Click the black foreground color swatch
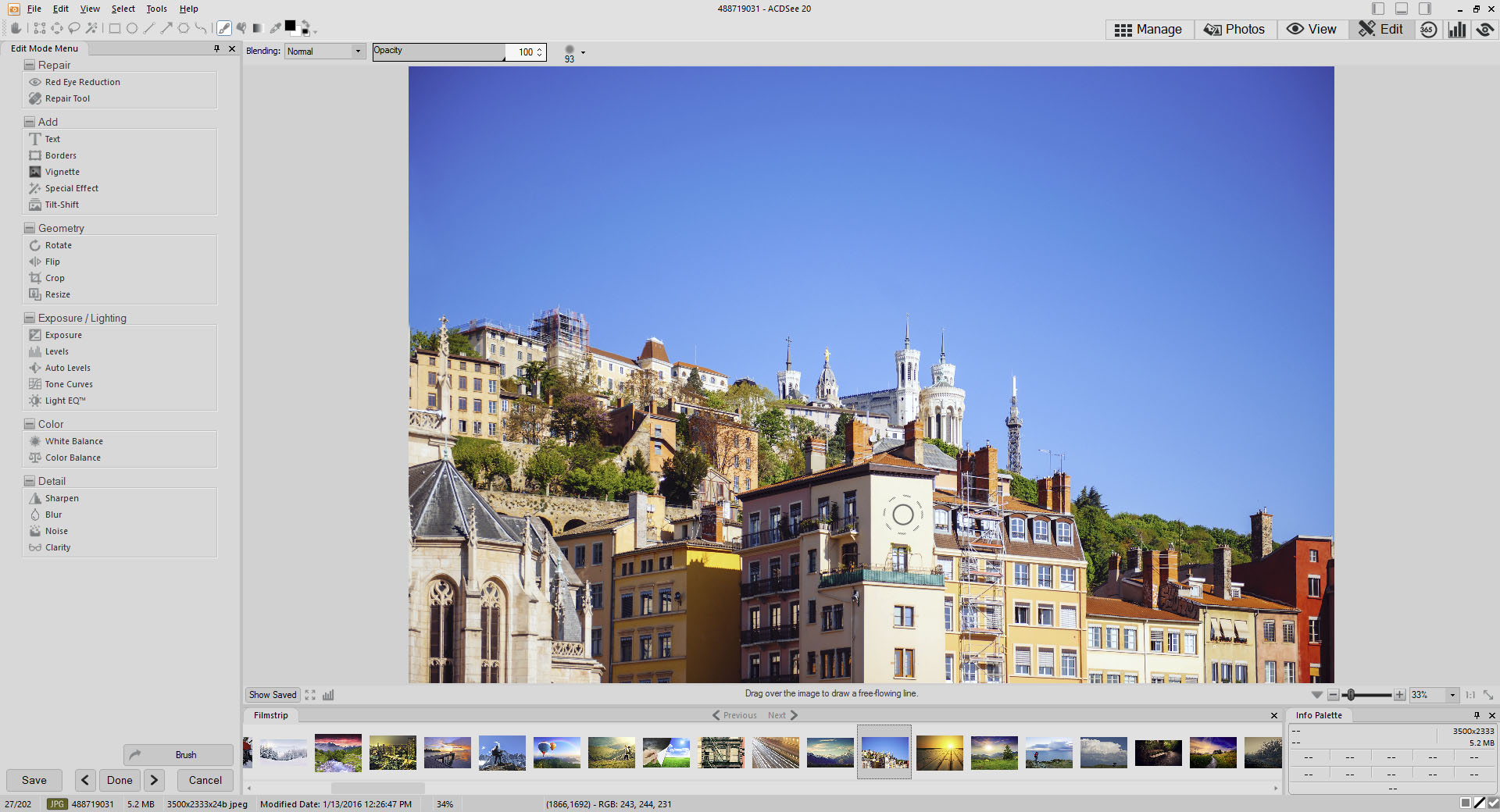Viewport: 1500px width, 812px height. 290,26
